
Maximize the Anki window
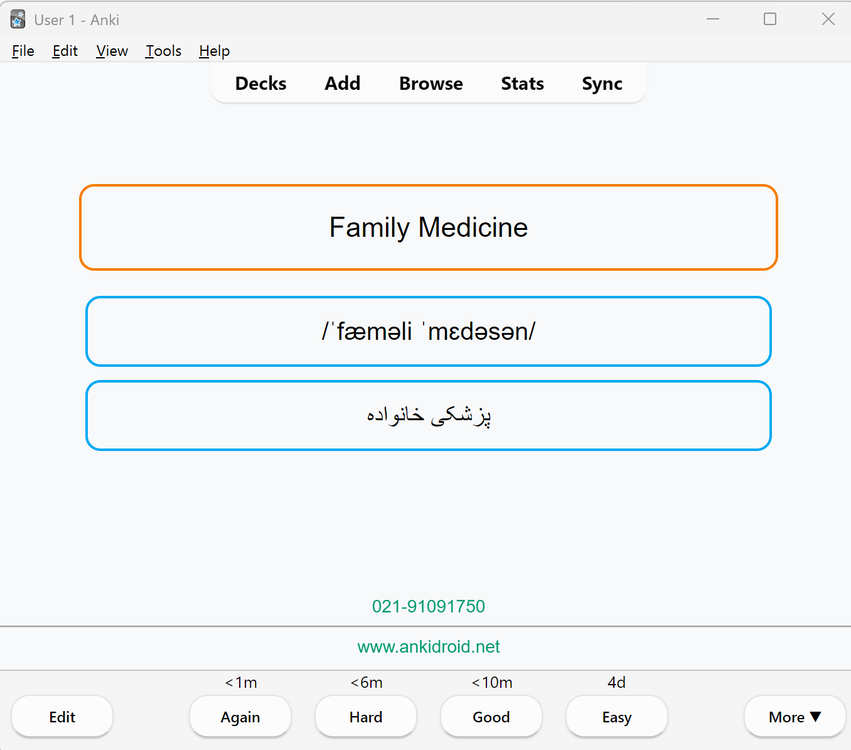770,19
